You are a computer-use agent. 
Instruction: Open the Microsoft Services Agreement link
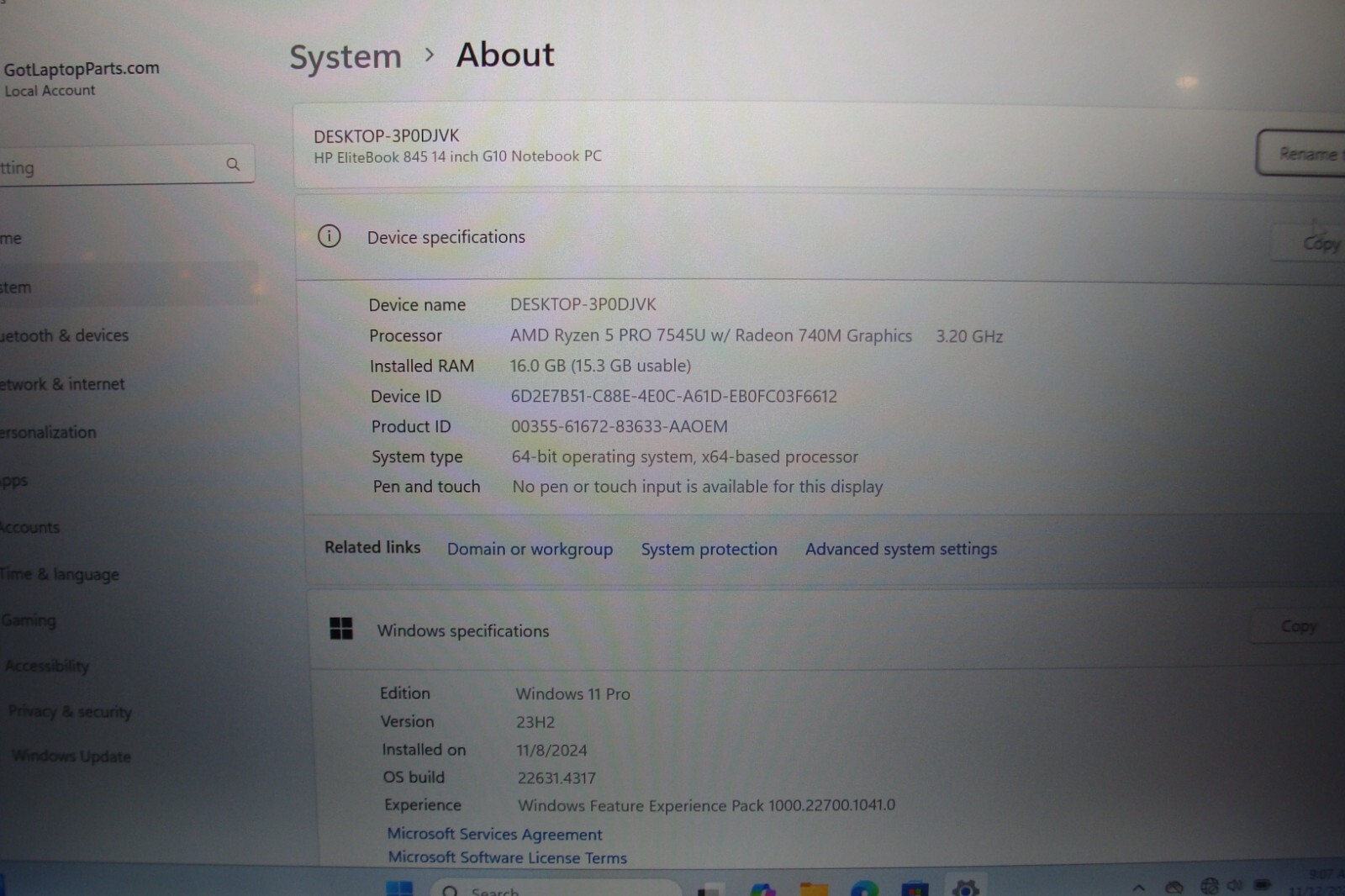click(494, 834)
